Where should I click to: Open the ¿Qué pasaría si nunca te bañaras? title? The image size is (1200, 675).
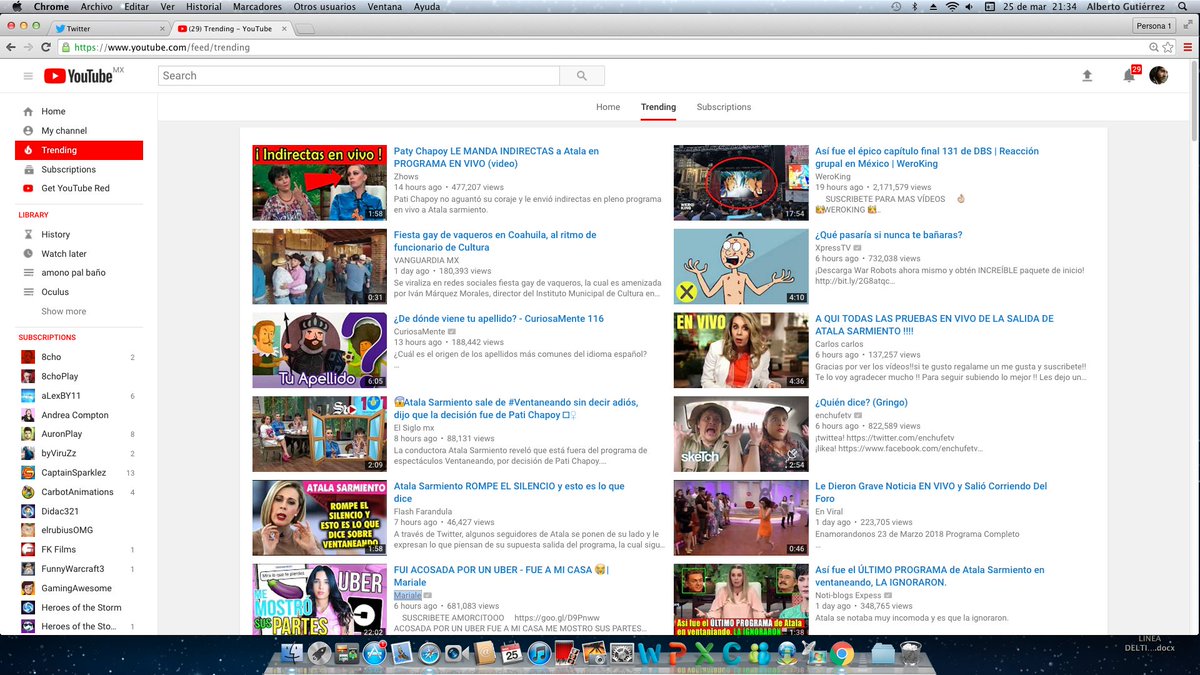coord(889,235)
